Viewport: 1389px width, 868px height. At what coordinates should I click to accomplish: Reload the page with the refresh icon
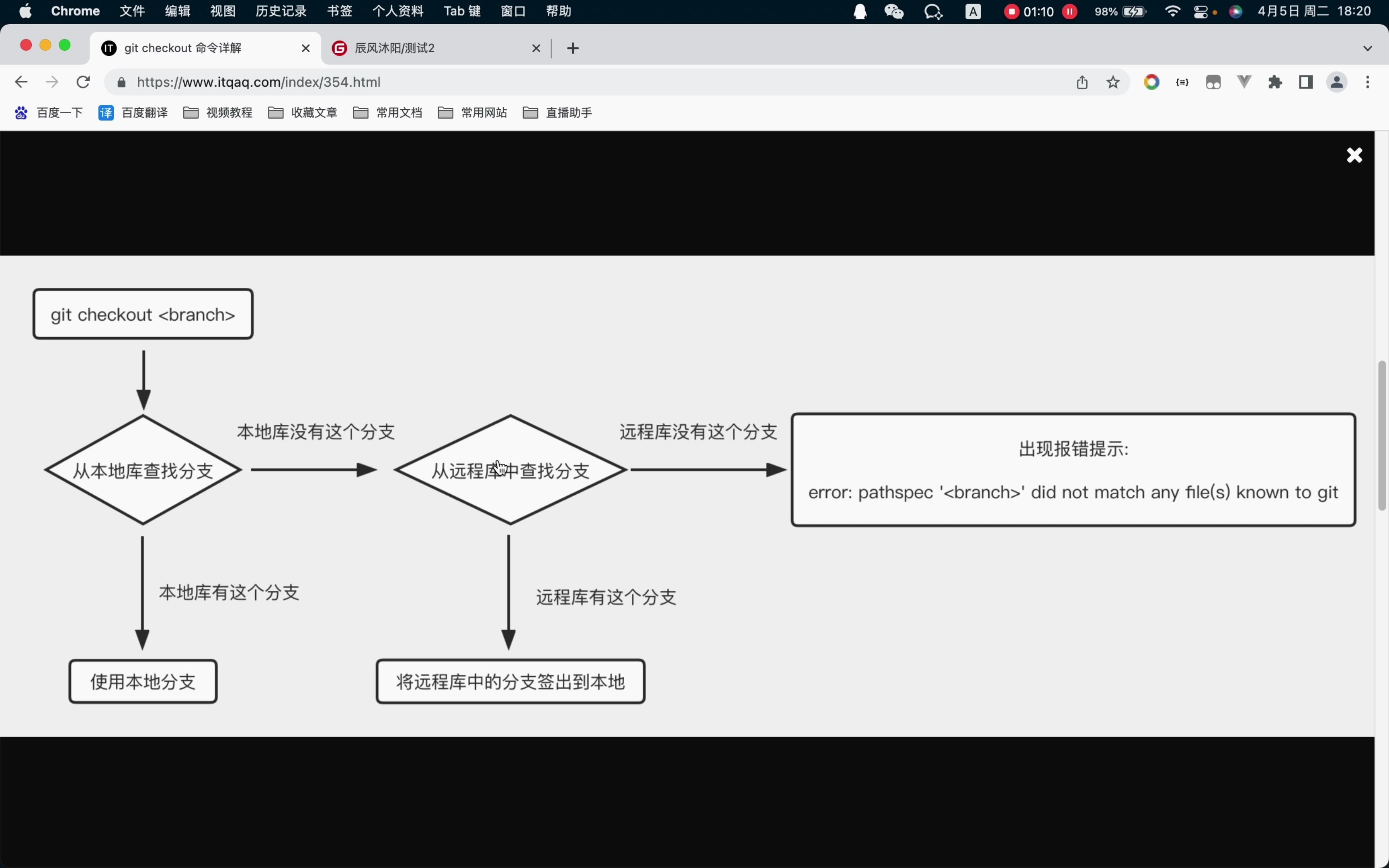point(84,82)
